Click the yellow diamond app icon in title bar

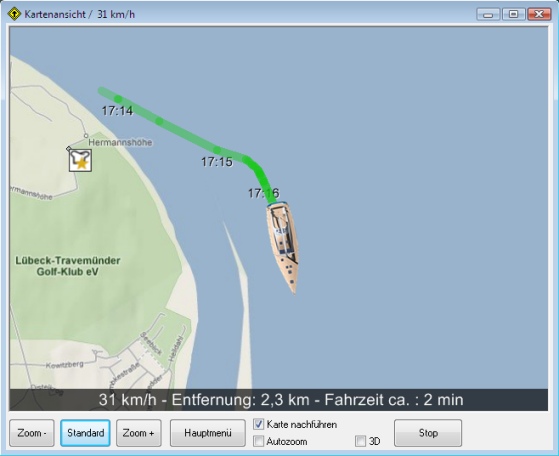click(x=14, y=14)
